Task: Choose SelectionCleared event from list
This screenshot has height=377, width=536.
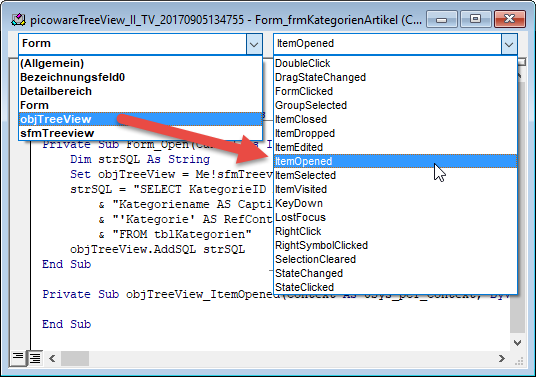Action: click(396, 259)
